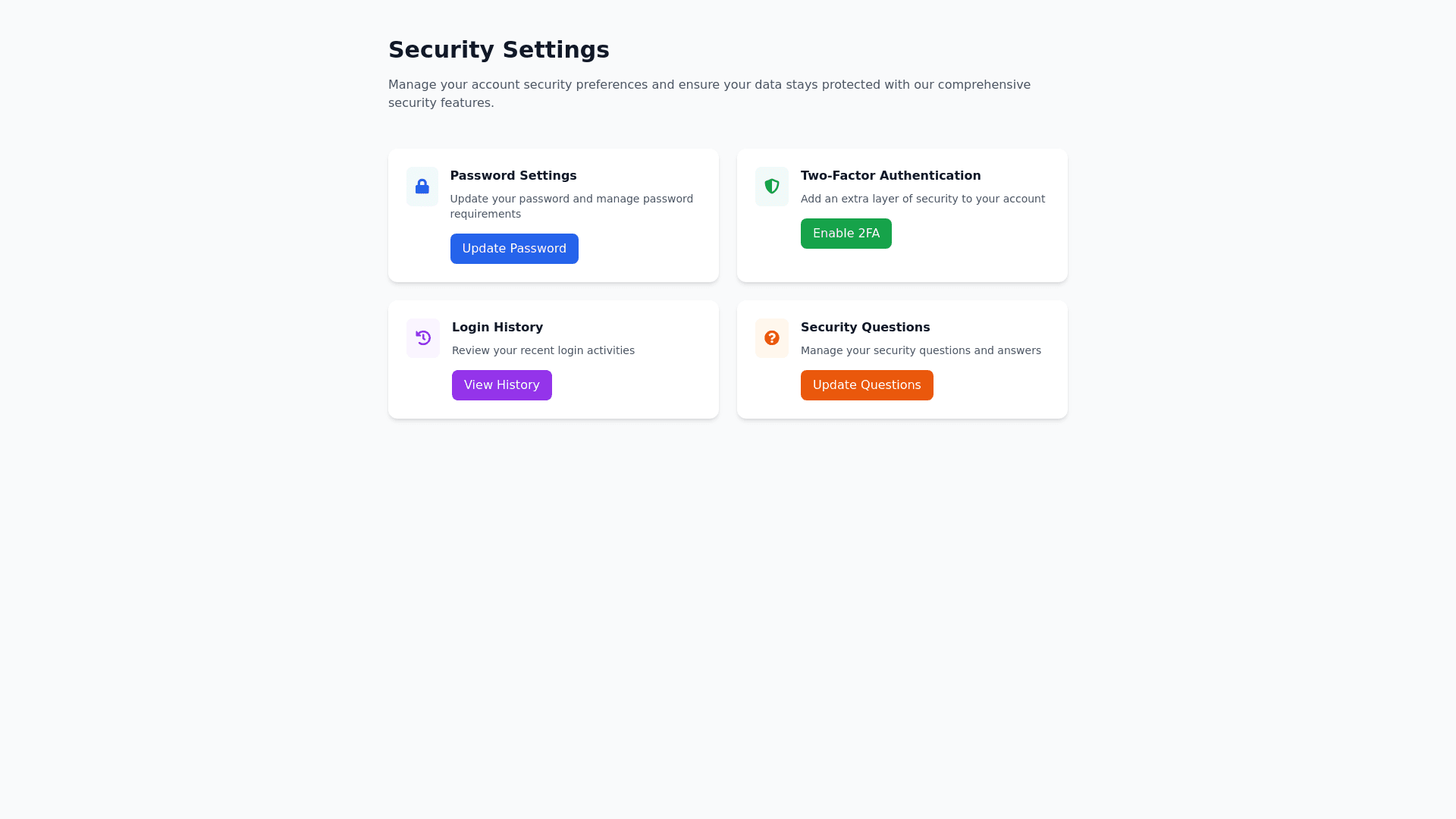1456x819 pixels.
Task: Click the purple history clock icon
Action: pyautogui.click(x=422, y=338)
